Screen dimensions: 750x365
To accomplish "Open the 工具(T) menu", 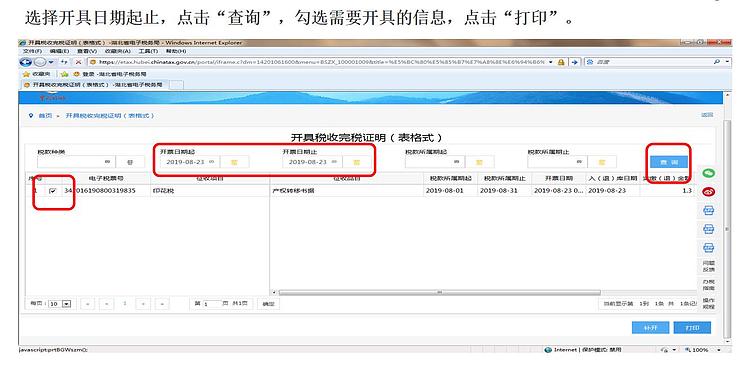I will click(x=148, y=51).
